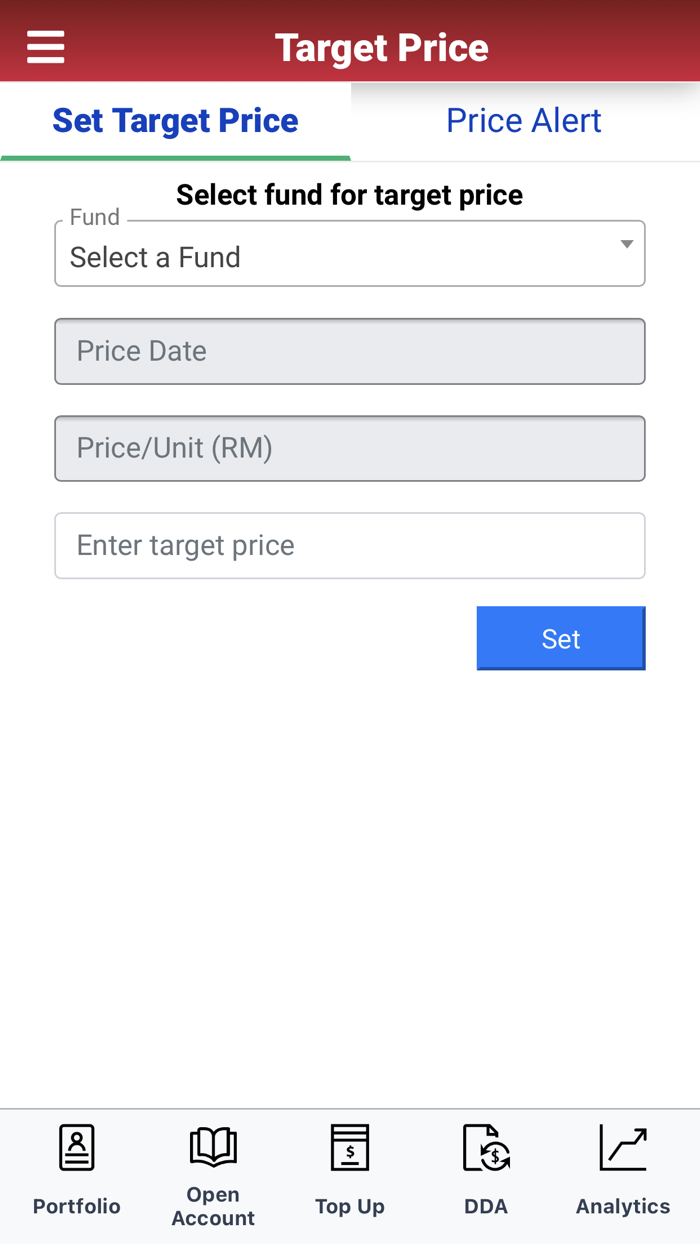Tap the Top Up label text
Image resolution: width=700 pixels, height=1244 pixels.
coord(350,1206)
